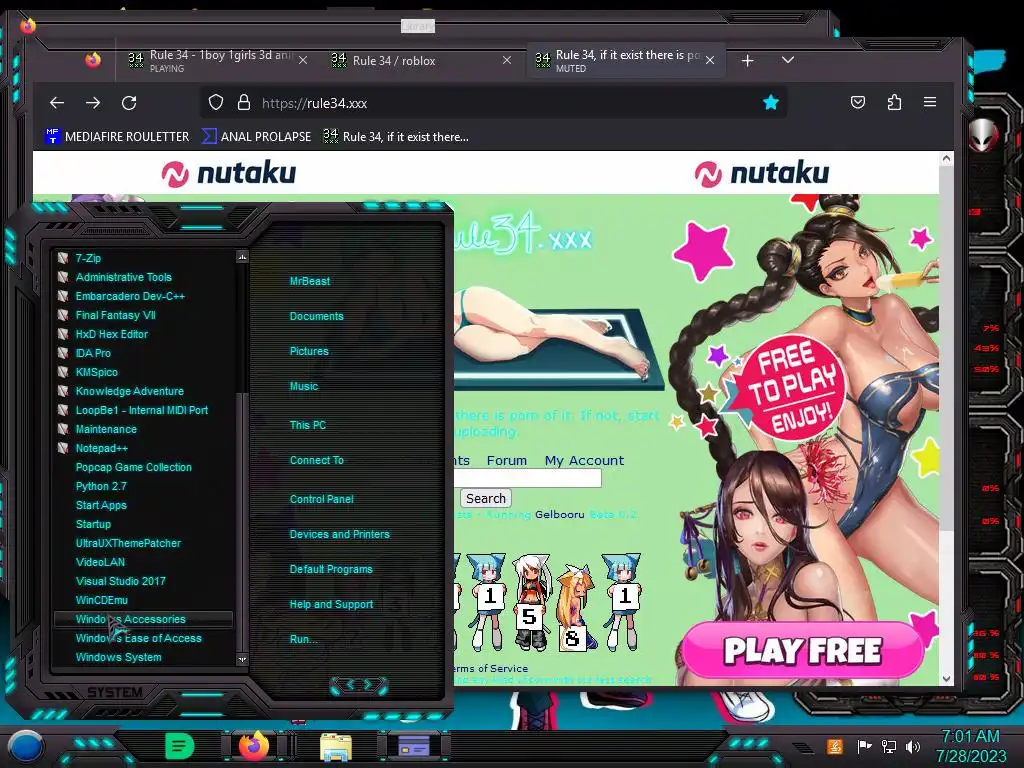Expand the list all tabs chevron
Image resolution: width=1024 pixels, height=768 pixels.
(x=788, y=60)
